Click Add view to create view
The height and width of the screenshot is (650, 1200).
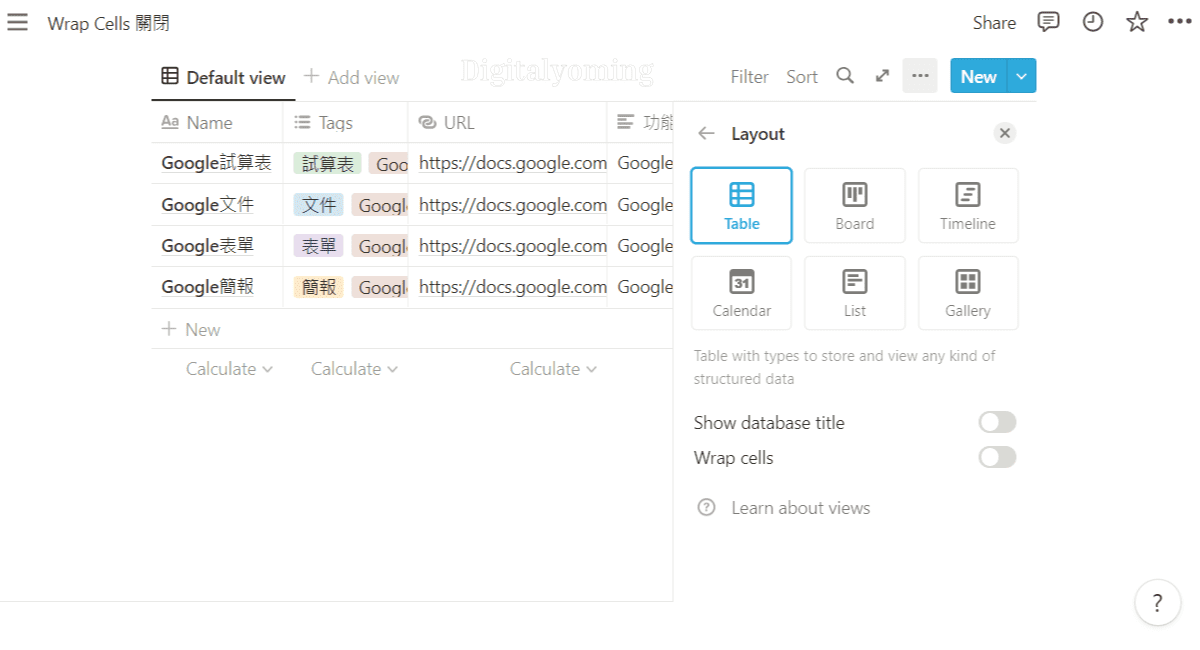(x=351, y=78)
